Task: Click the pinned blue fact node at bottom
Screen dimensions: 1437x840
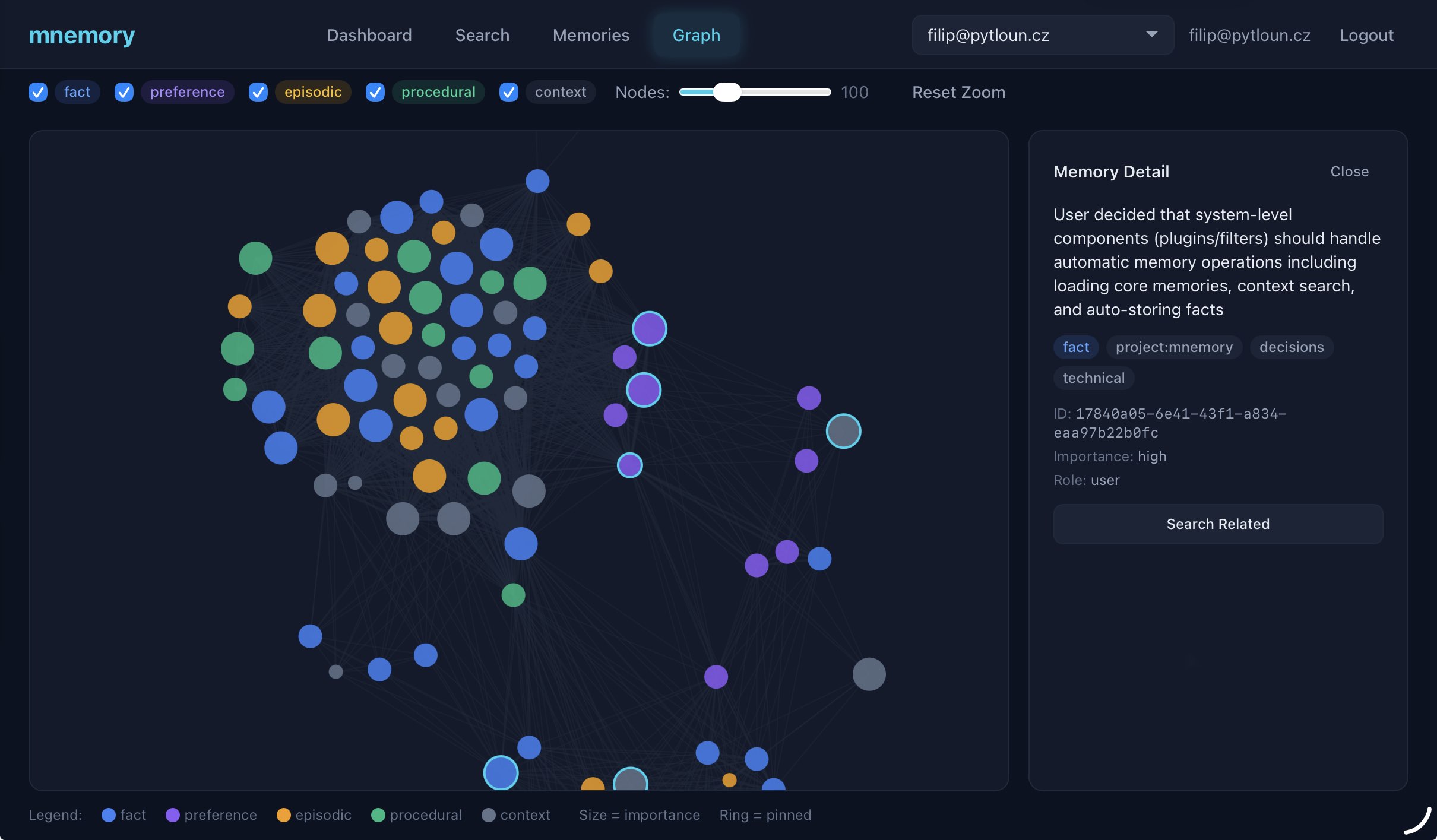Action: tap(501, 772)
